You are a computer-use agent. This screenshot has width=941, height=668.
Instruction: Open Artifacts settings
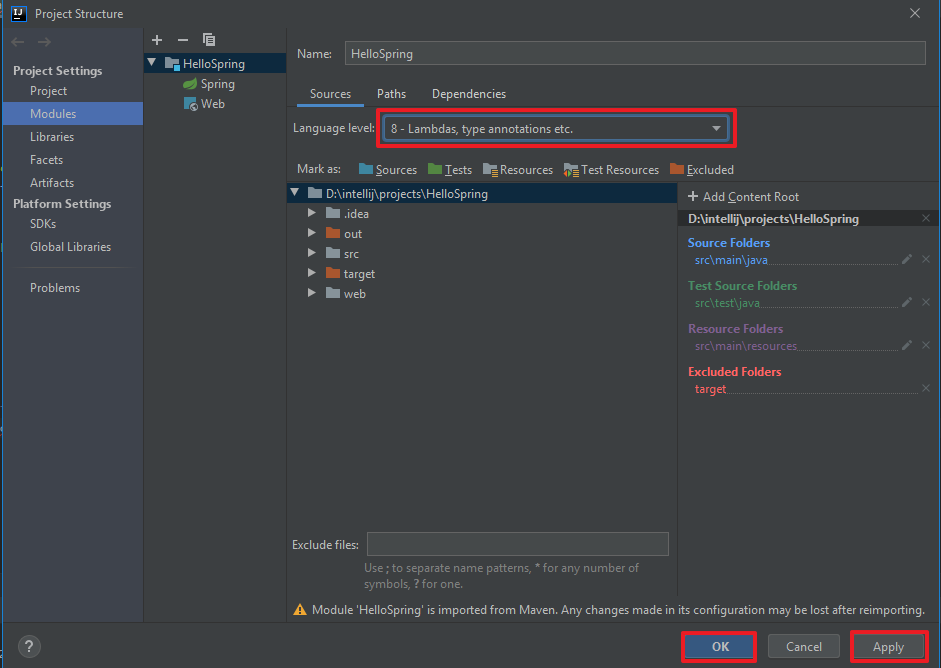pos(52,182)
